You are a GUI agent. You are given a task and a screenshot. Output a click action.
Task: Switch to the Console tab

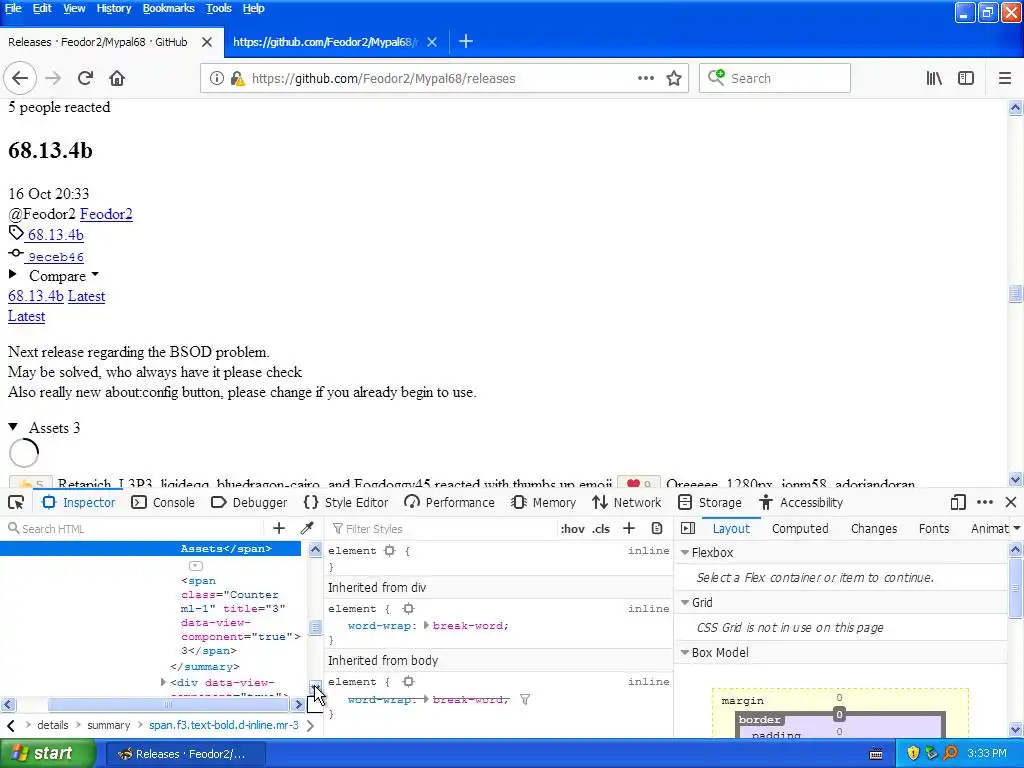click(163, 502)
